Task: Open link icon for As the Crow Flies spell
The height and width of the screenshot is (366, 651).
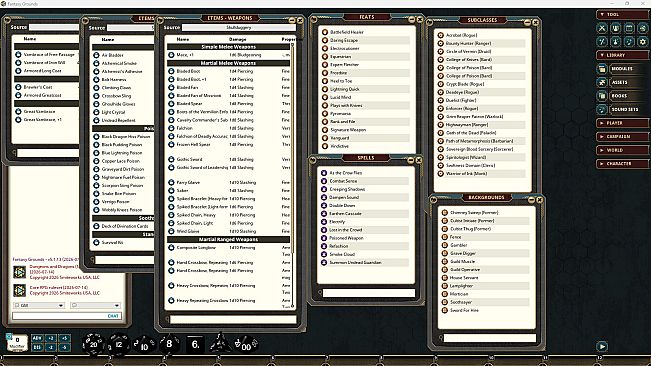Action: click(324, 173)
